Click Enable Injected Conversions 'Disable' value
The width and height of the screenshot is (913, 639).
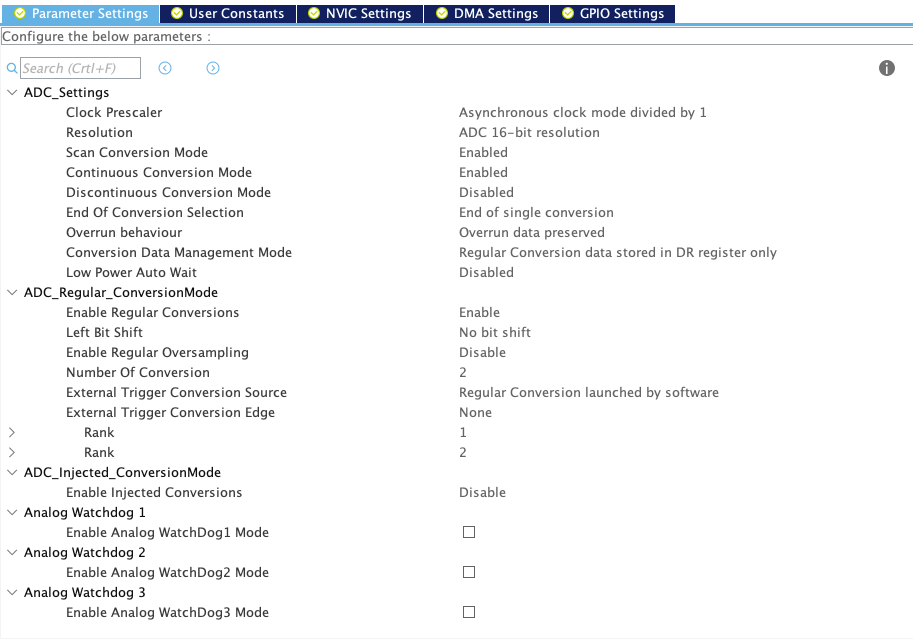482,492
